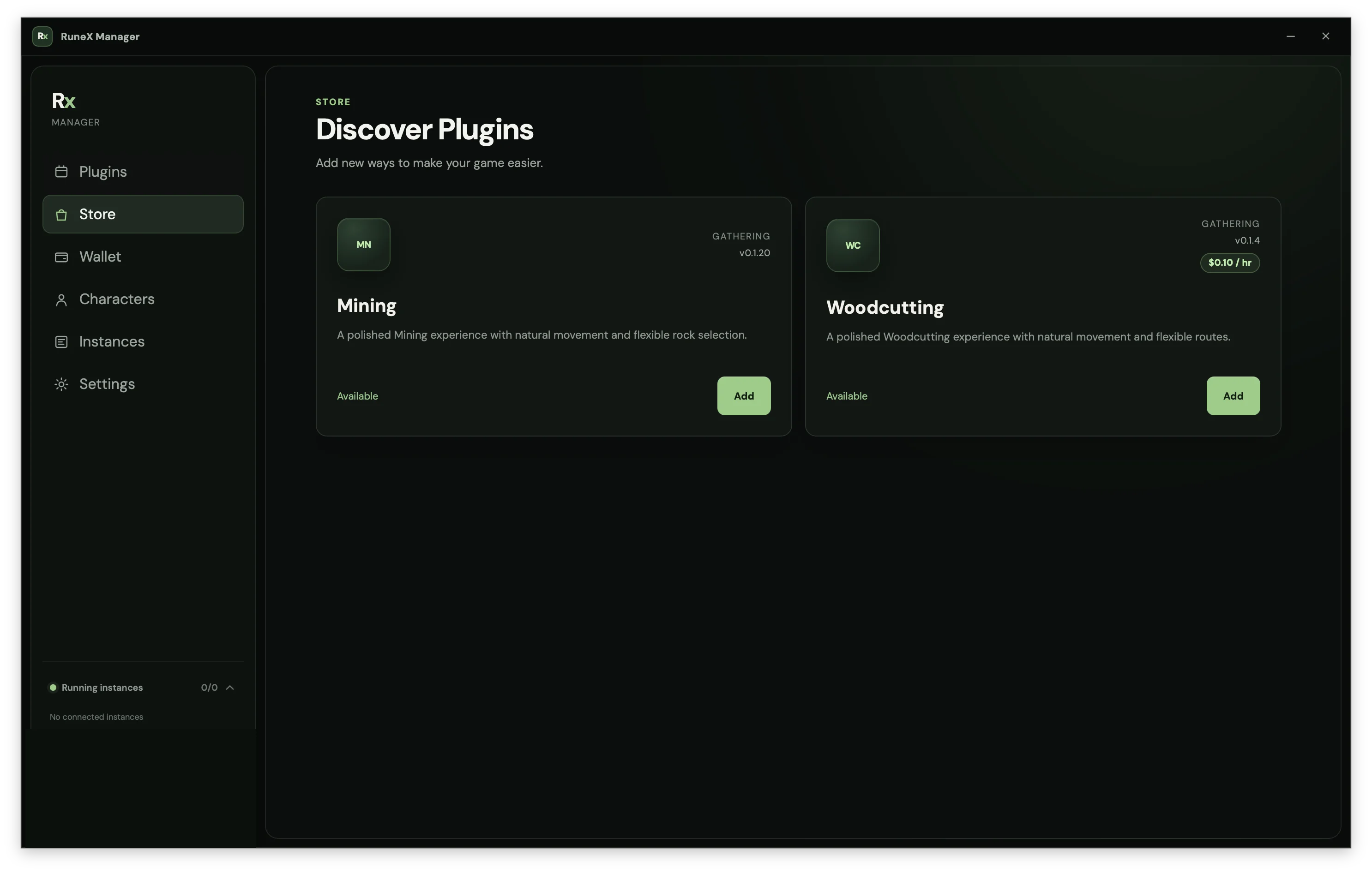This screenshot has height=873, width=1372.
Task: Close the RuneX Manager window
Action: pyautogui.click(x=1325, y=36)
